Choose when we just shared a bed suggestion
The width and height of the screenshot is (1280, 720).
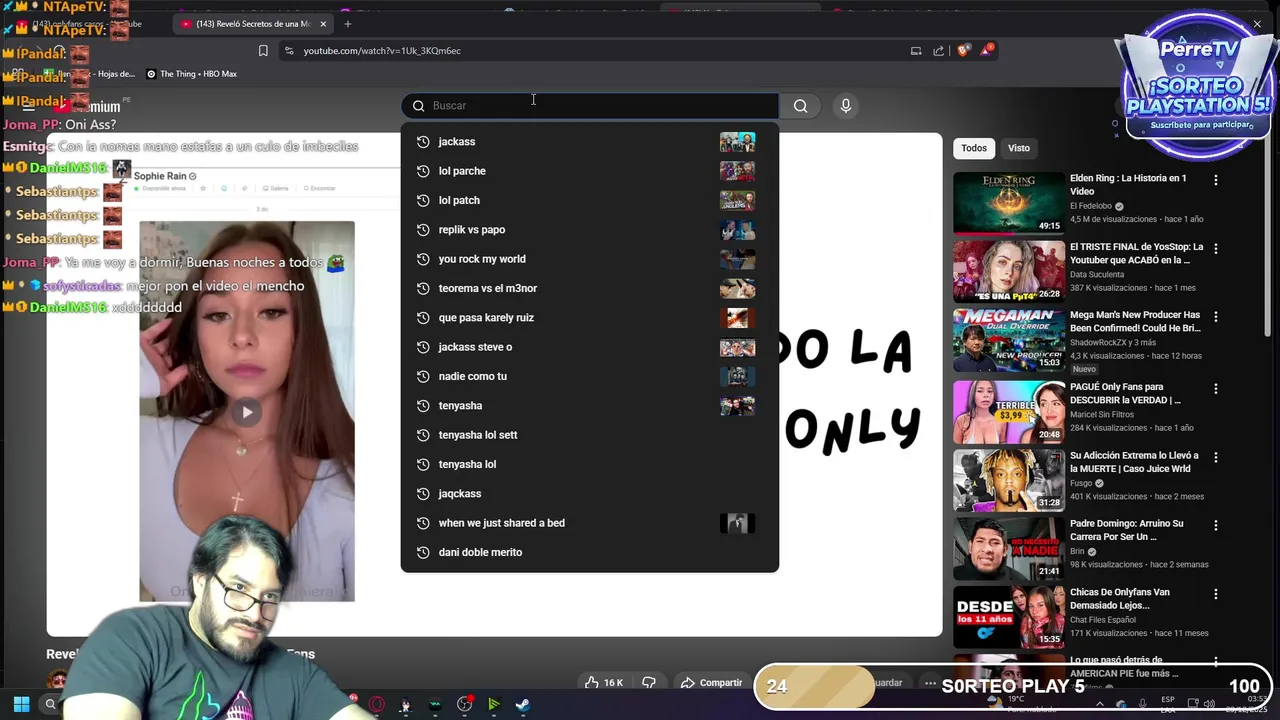(590, 523)
